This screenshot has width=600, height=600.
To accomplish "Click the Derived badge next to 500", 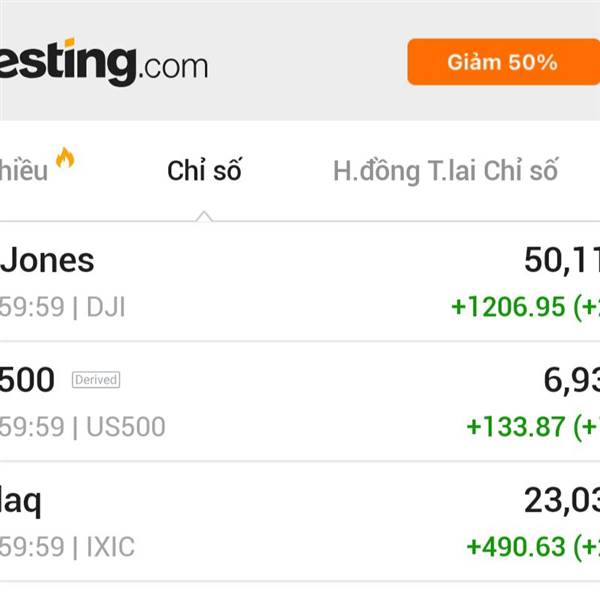I will tap(95, 380).
